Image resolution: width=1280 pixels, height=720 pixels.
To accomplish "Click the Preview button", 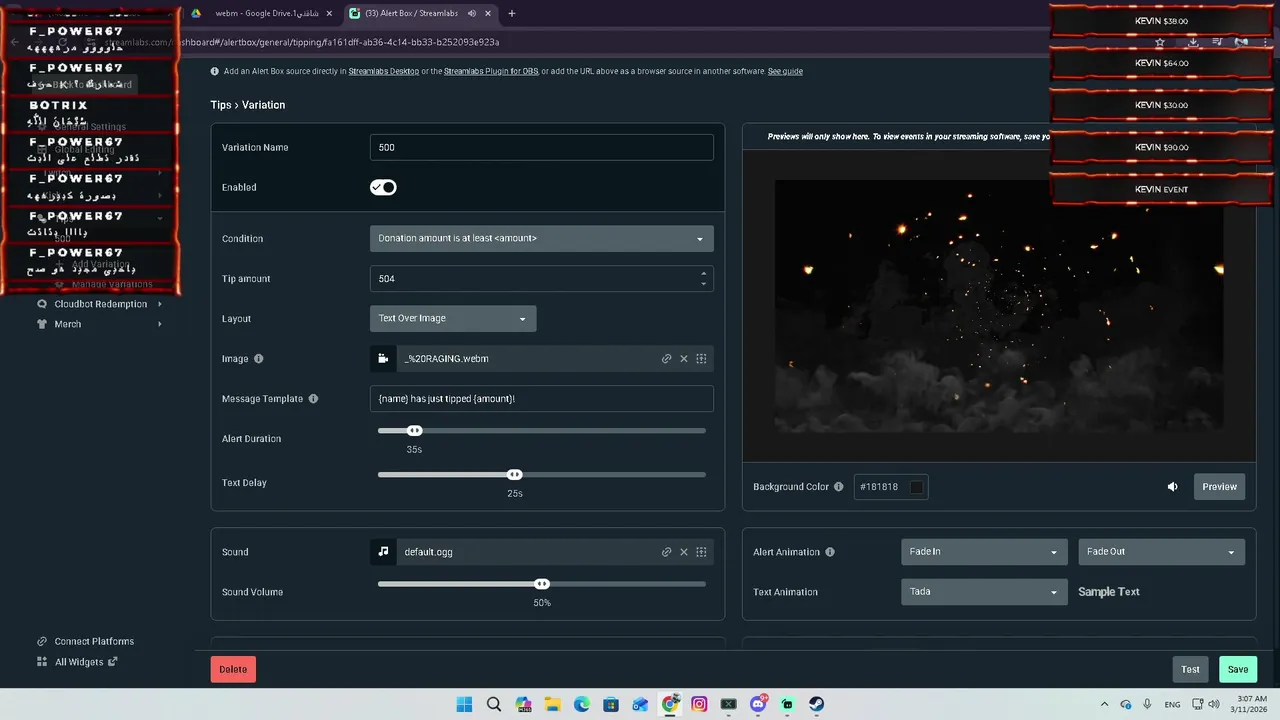I will coord(1219,487).
